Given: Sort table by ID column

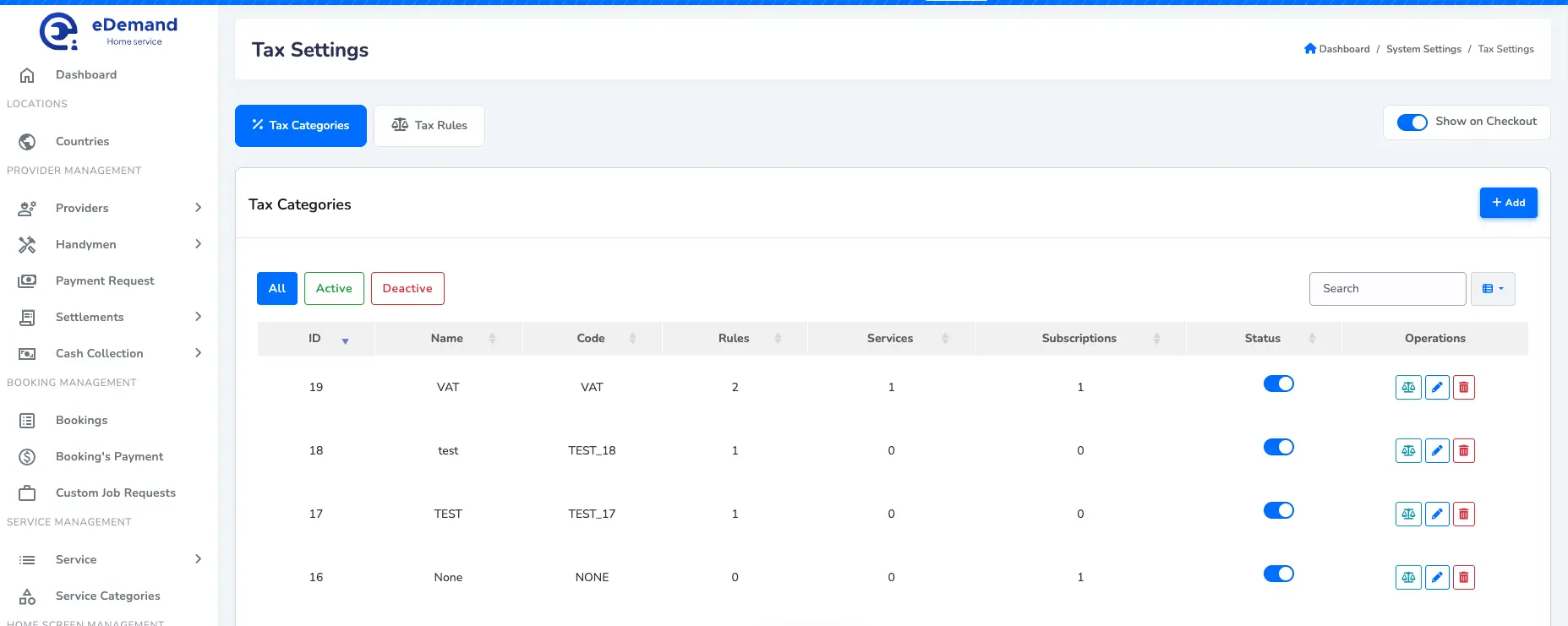Looking at the screenshot, I should [x=316, y=339].
